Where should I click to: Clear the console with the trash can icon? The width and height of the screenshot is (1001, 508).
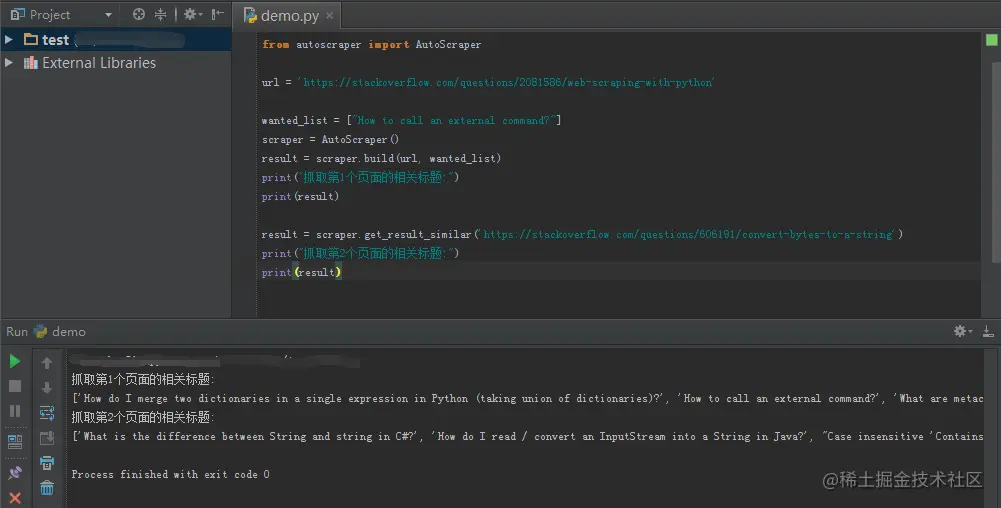(47, 488)
